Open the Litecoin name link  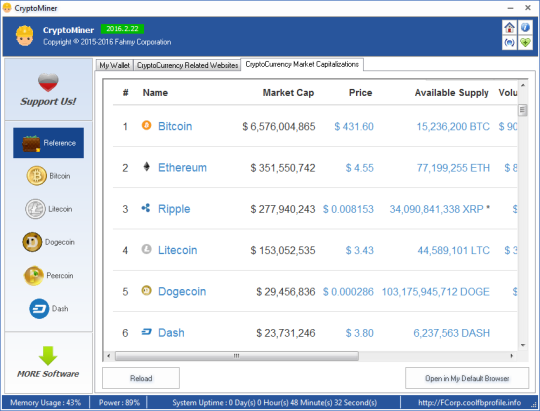[178, 250]
